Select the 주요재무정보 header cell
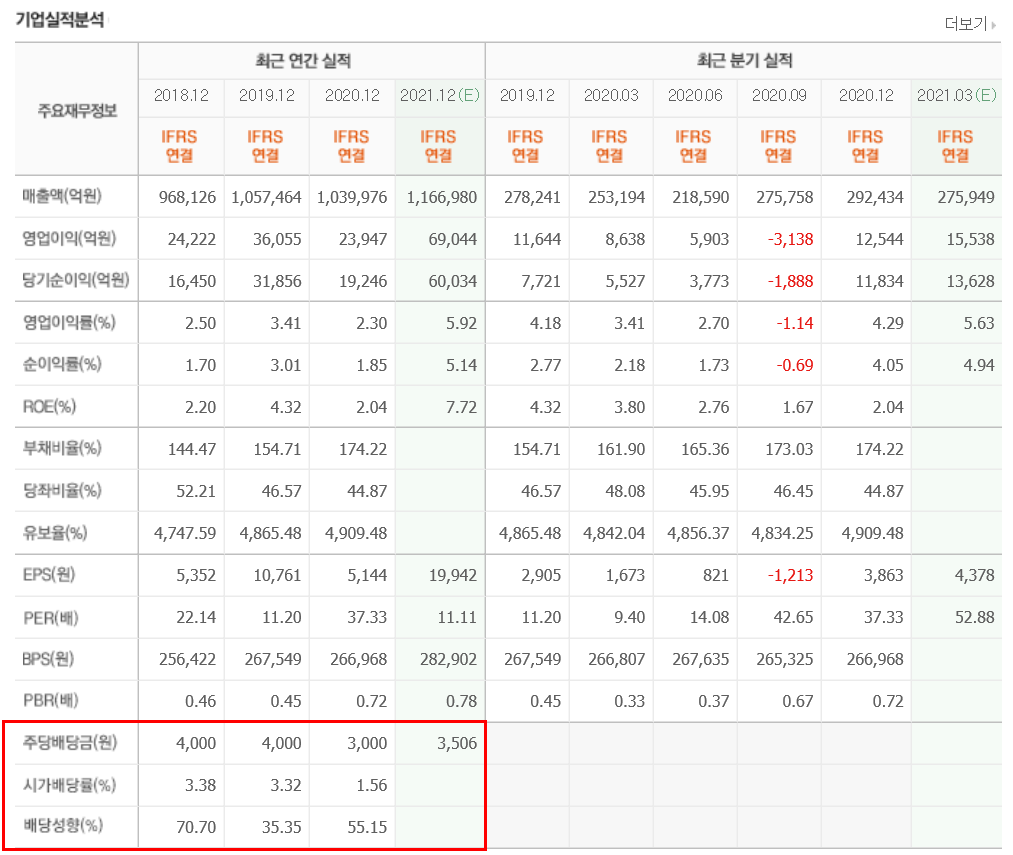 pos(77,111)
